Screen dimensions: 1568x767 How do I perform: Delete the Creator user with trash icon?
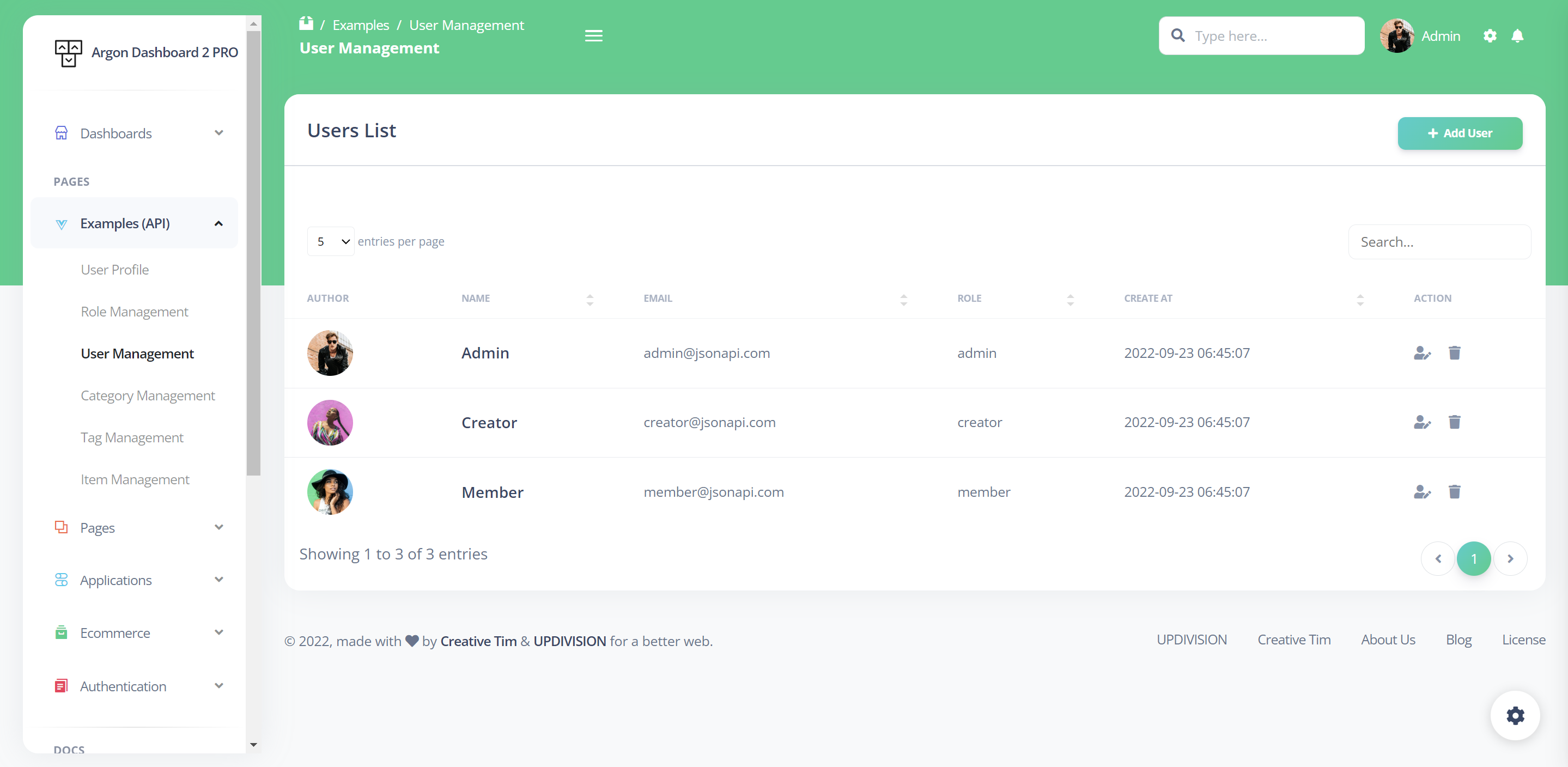tap(1454, 423)
